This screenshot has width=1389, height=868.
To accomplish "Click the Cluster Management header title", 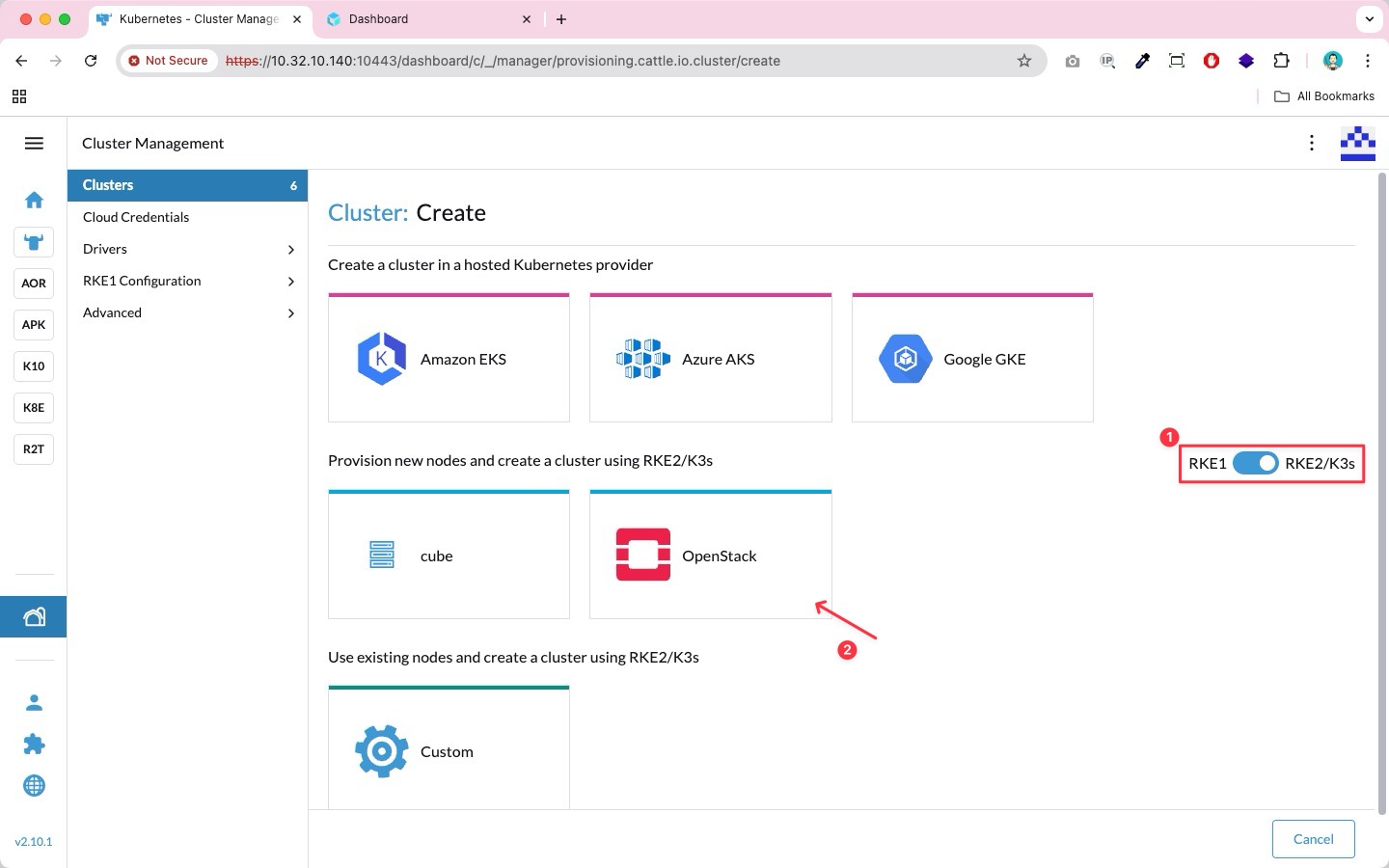I will 152,144.
